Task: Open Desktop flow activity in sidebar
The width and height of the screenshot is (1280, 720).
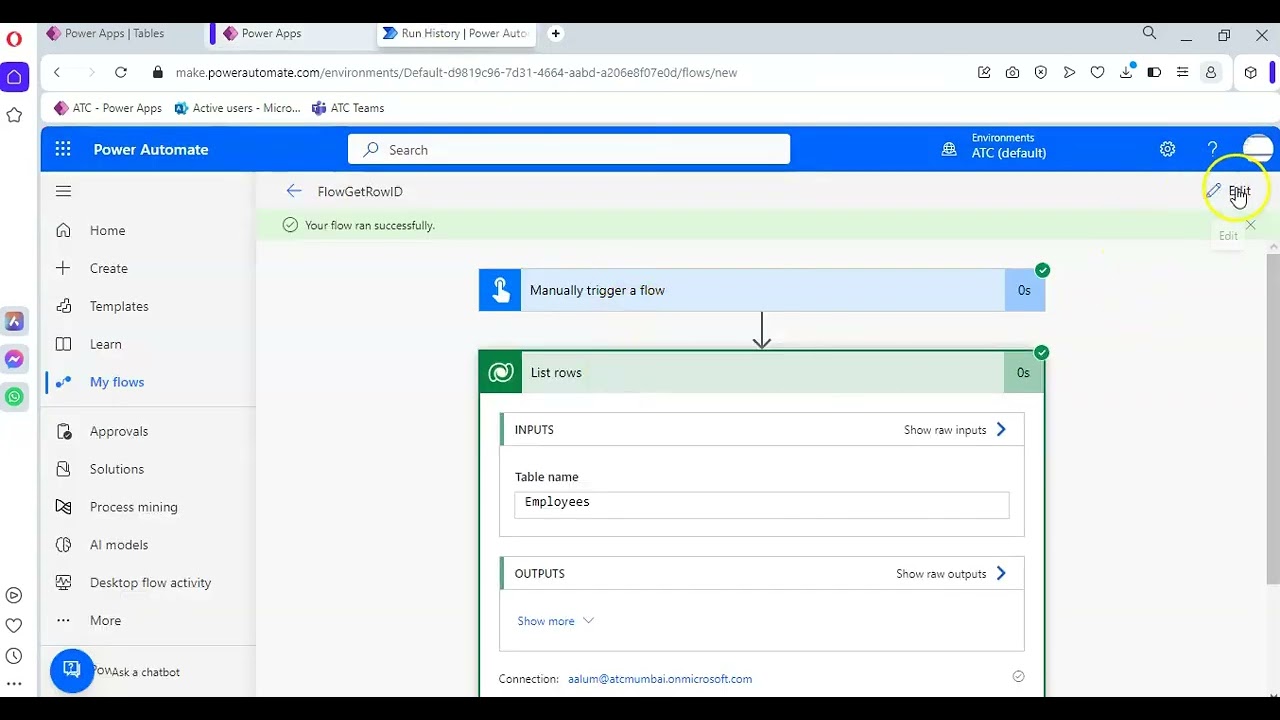Action: pyautogui.click(x=148, y=583)
